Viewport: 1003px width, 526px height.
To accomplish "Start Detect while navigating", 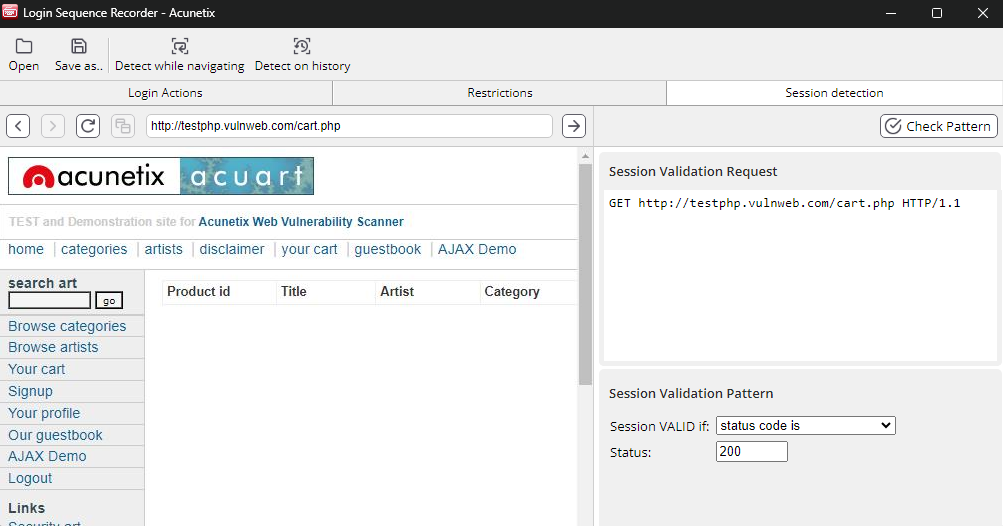I will click(x=180, y=55).
